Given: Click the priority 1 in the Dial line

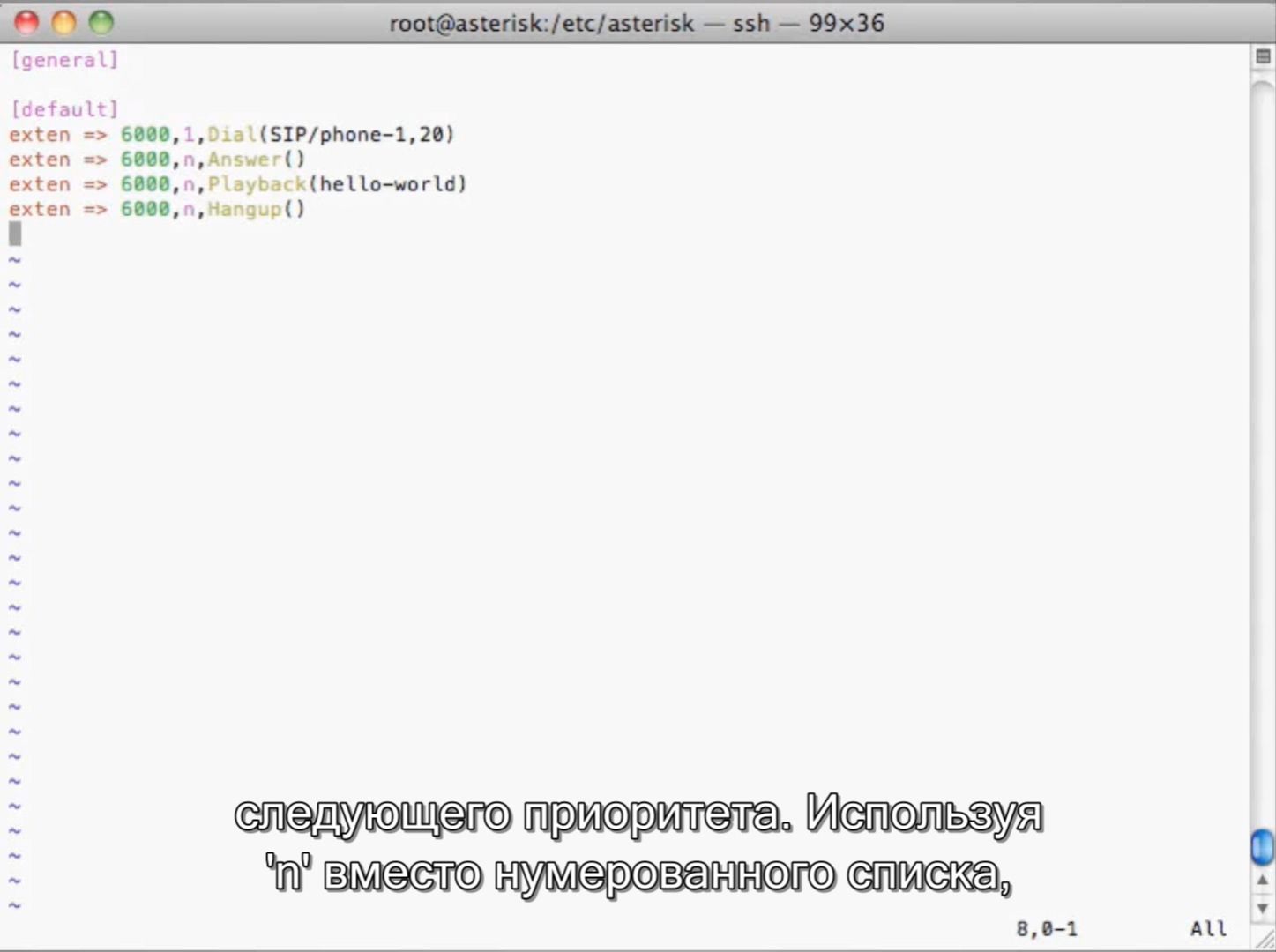Looking at the screenshot, I should point(188,134).
